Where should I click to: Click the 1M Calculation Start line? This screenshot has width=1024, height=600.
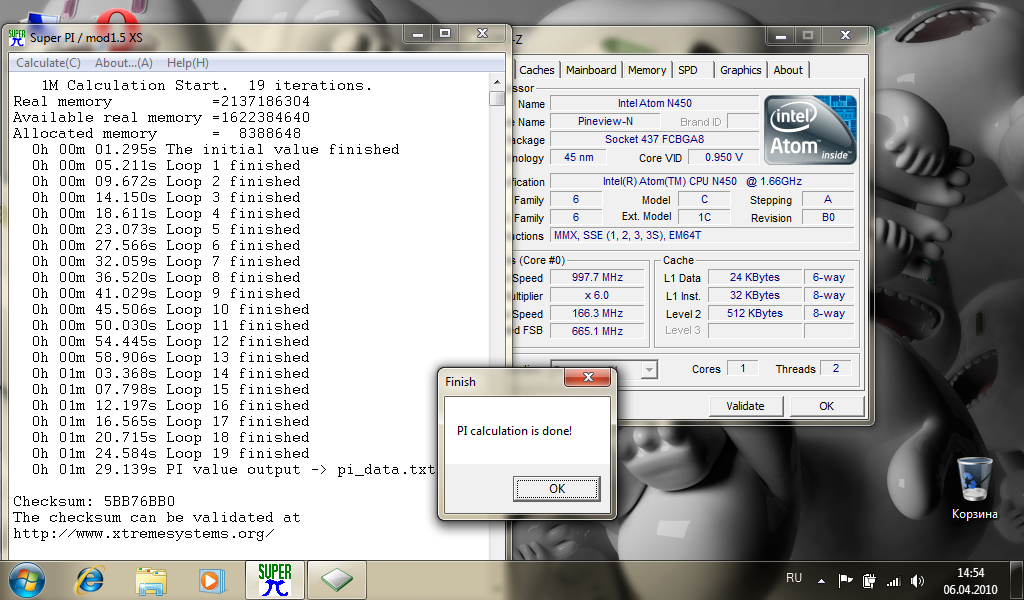tap(206, 86)
